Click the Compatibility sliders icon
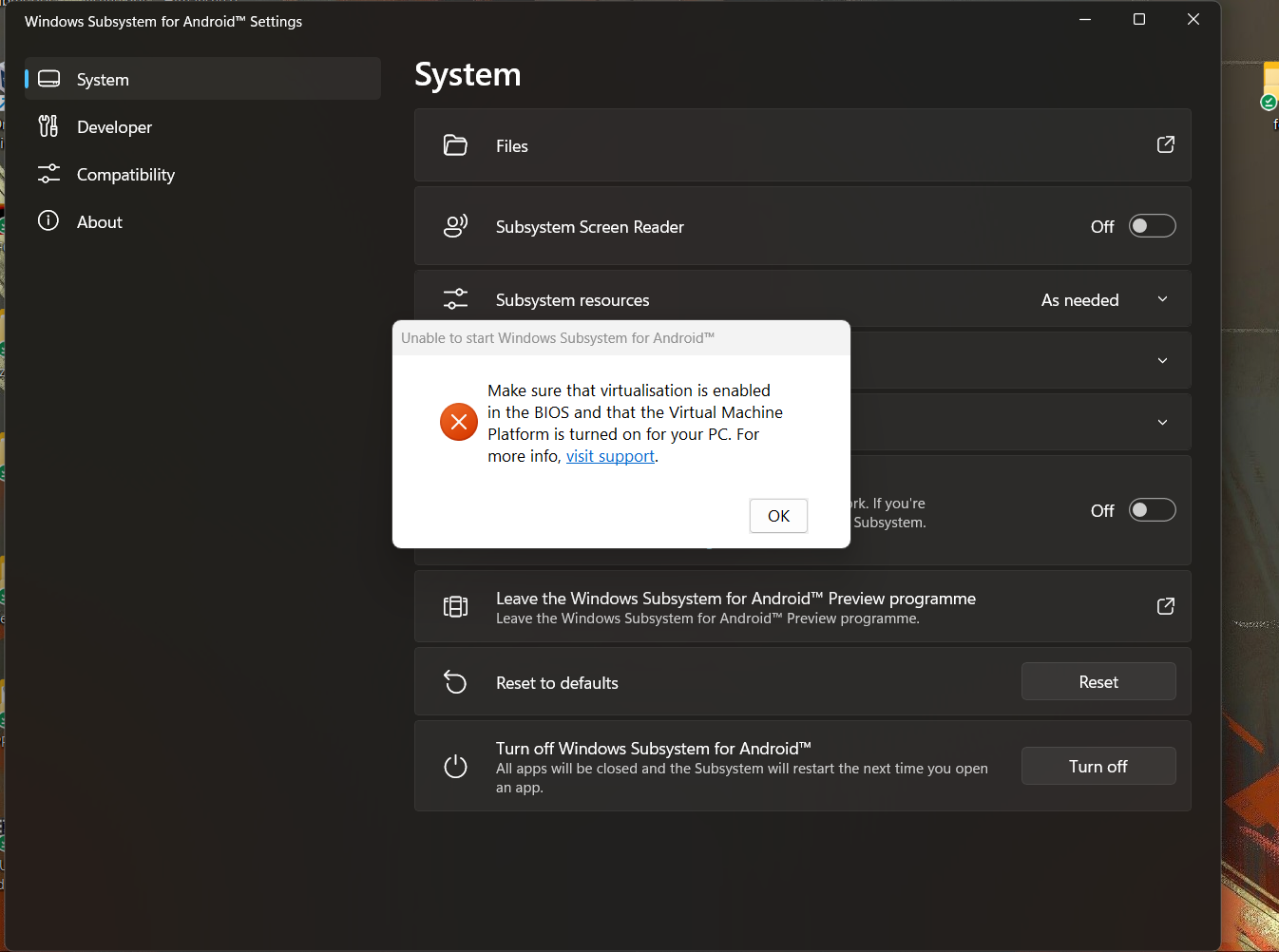Image resolution: width=1279 pixels, height=952 pixels. [48, 174]
